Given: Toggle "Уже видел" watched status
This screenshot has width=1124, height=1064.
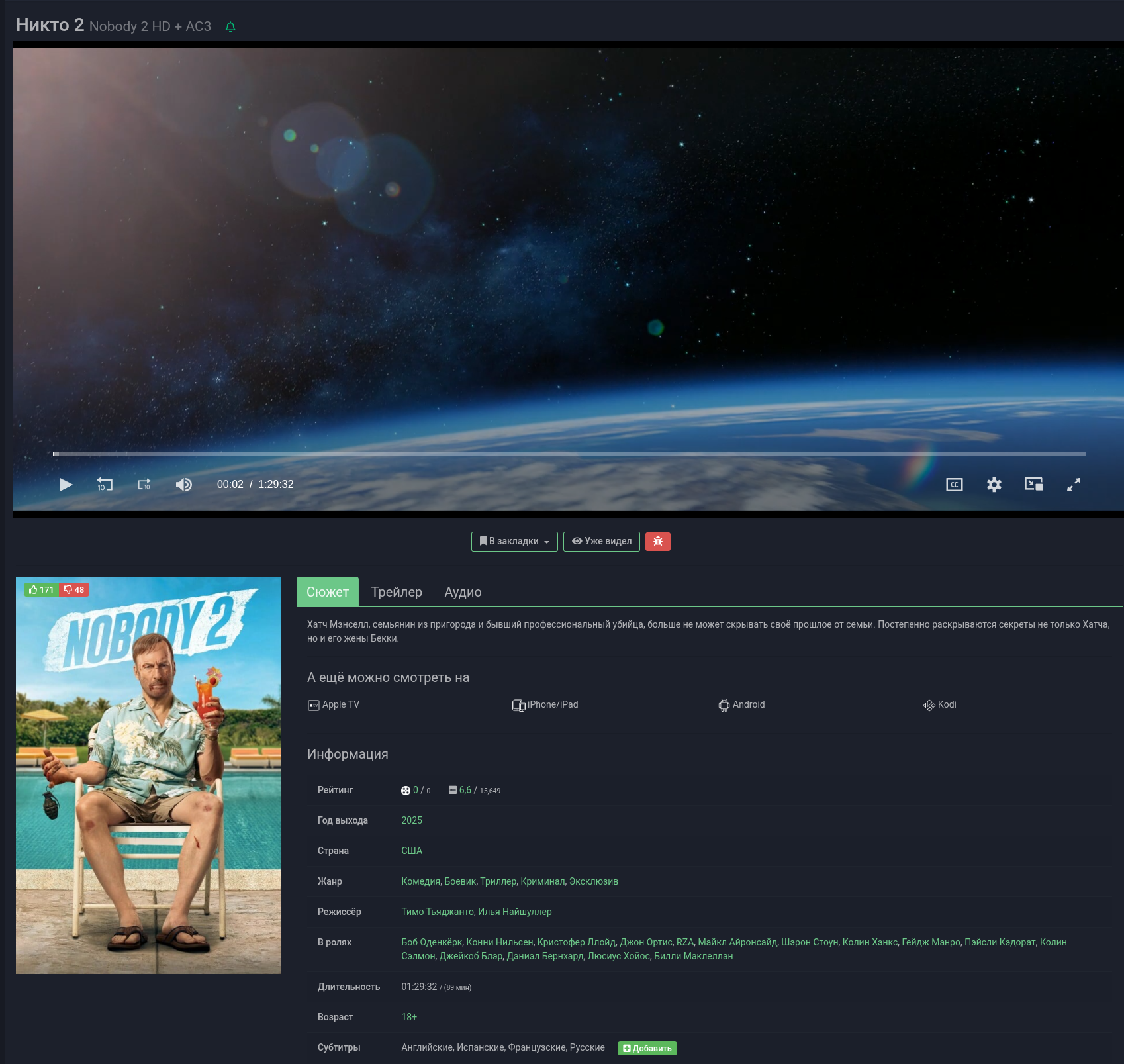Looking at the screenshot, I should coord(602,542).
